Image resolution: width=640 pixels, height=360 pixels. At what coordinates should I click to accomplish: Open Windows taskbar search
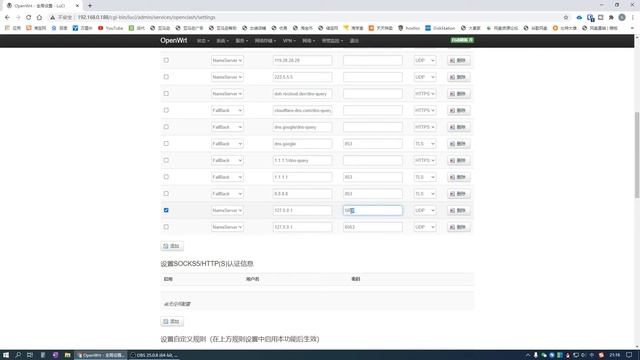18,355
